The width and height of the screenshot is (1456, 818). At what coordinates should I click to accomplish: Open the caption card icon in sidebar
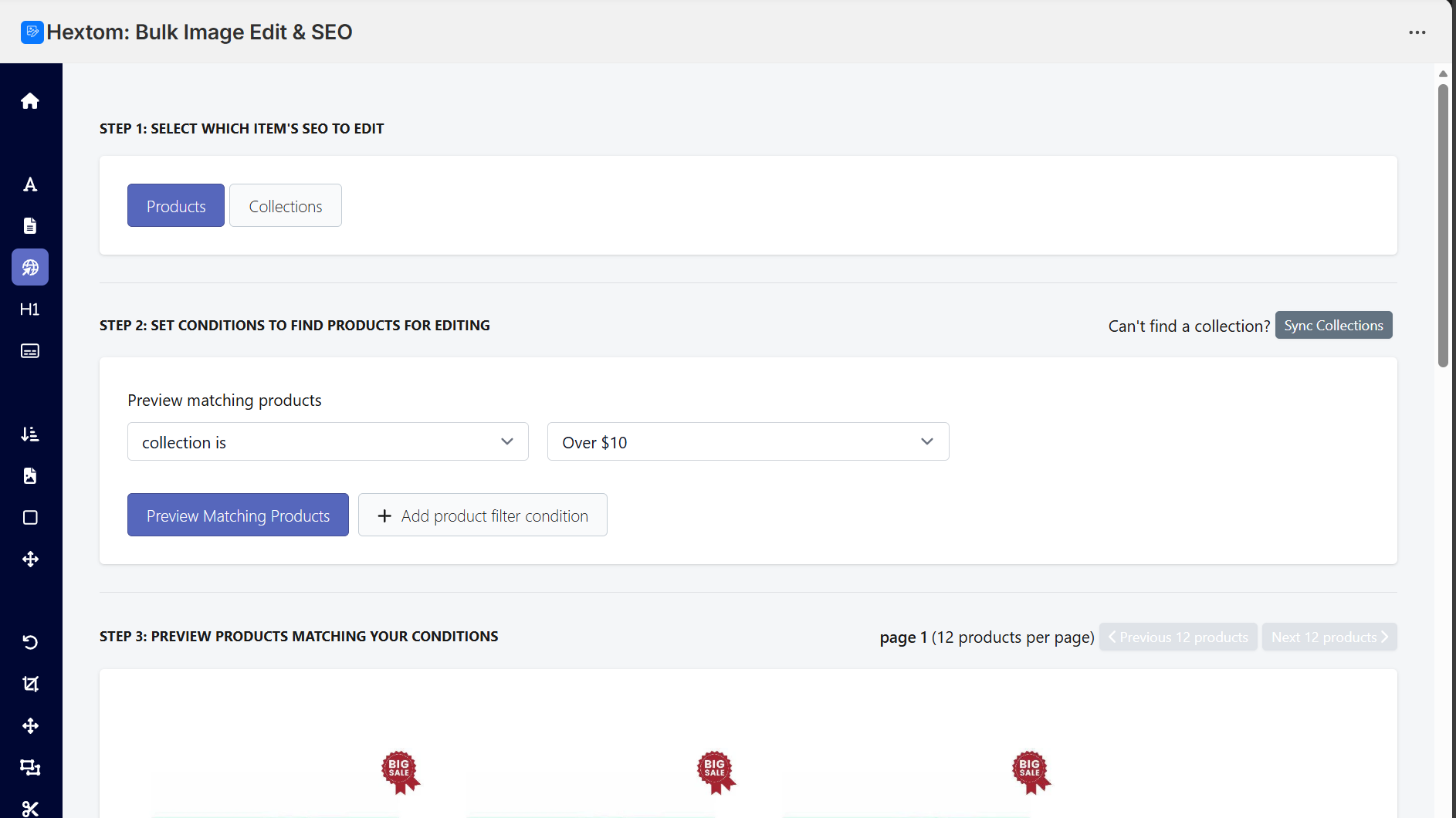tap(30, 351)
